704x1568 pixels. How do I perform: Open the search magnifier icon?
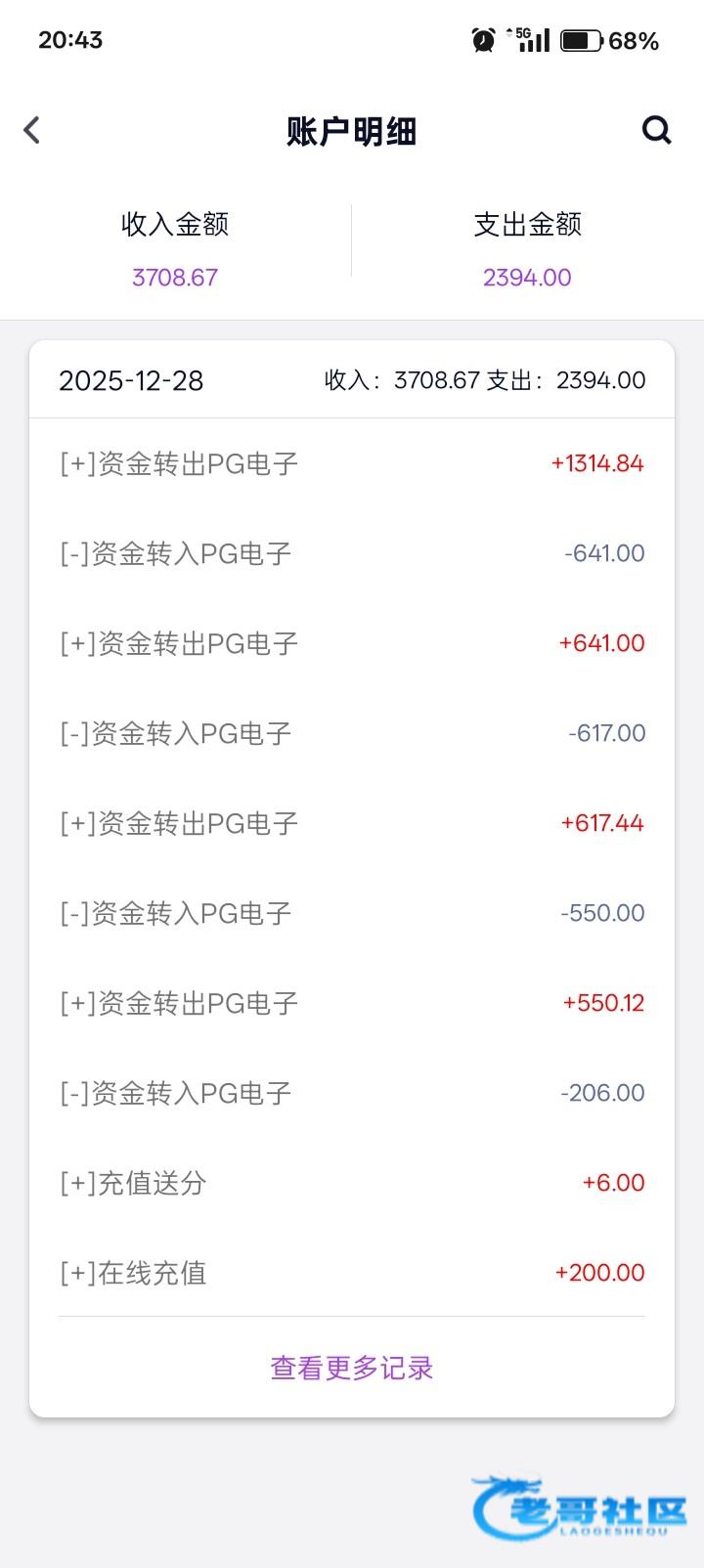pyautogui.click(x=656, y=130)
